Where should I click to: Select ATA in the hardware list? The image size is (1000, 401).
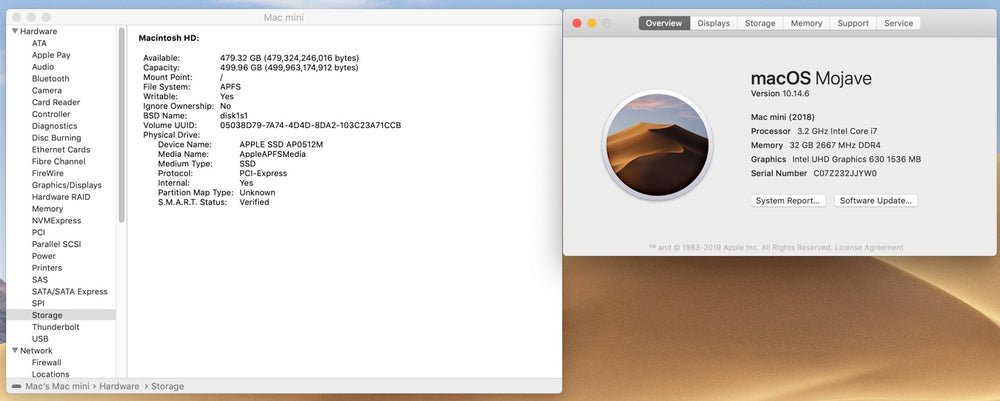(x=40, y=43)
